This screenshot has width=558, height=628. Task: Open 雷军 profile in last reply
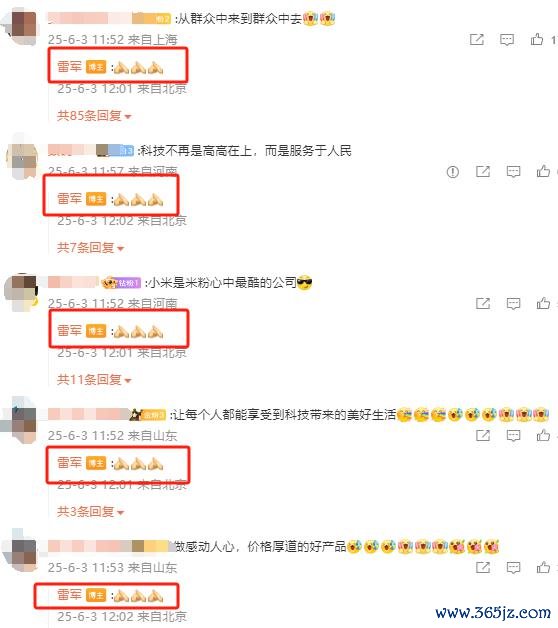[69, 595]
